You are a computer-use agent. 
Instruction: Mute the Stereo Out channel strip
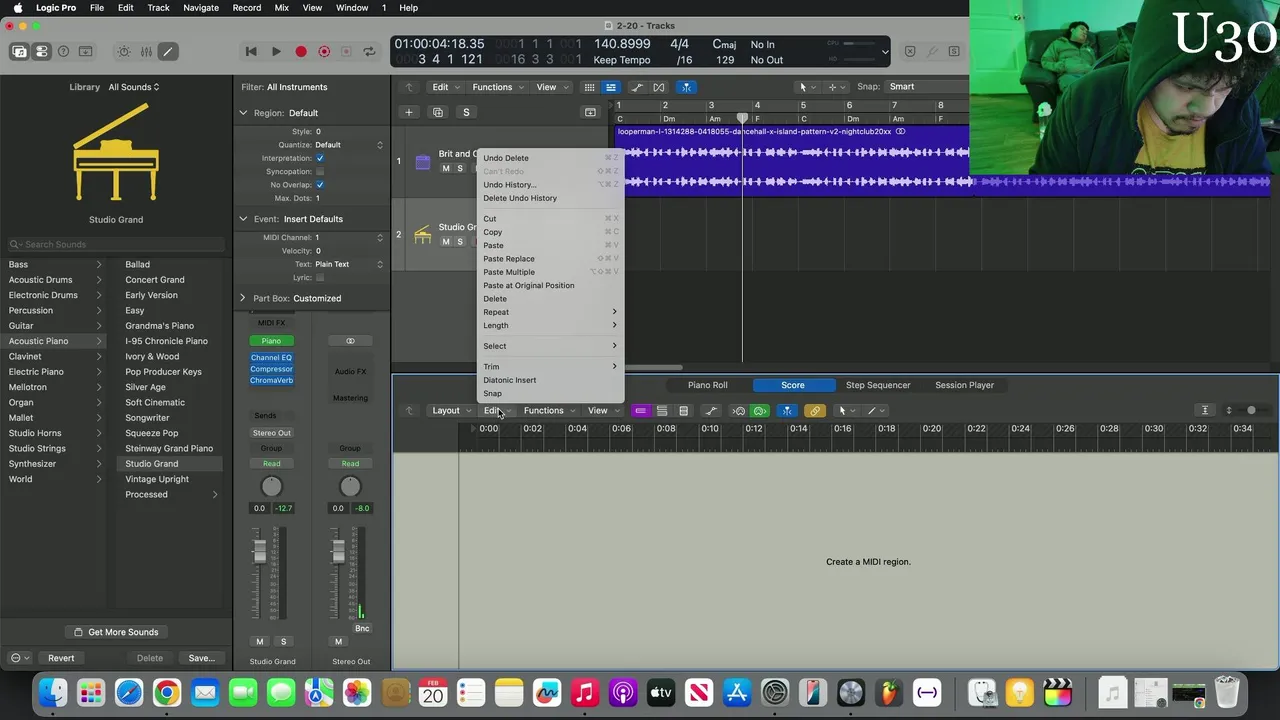[338, 641]
